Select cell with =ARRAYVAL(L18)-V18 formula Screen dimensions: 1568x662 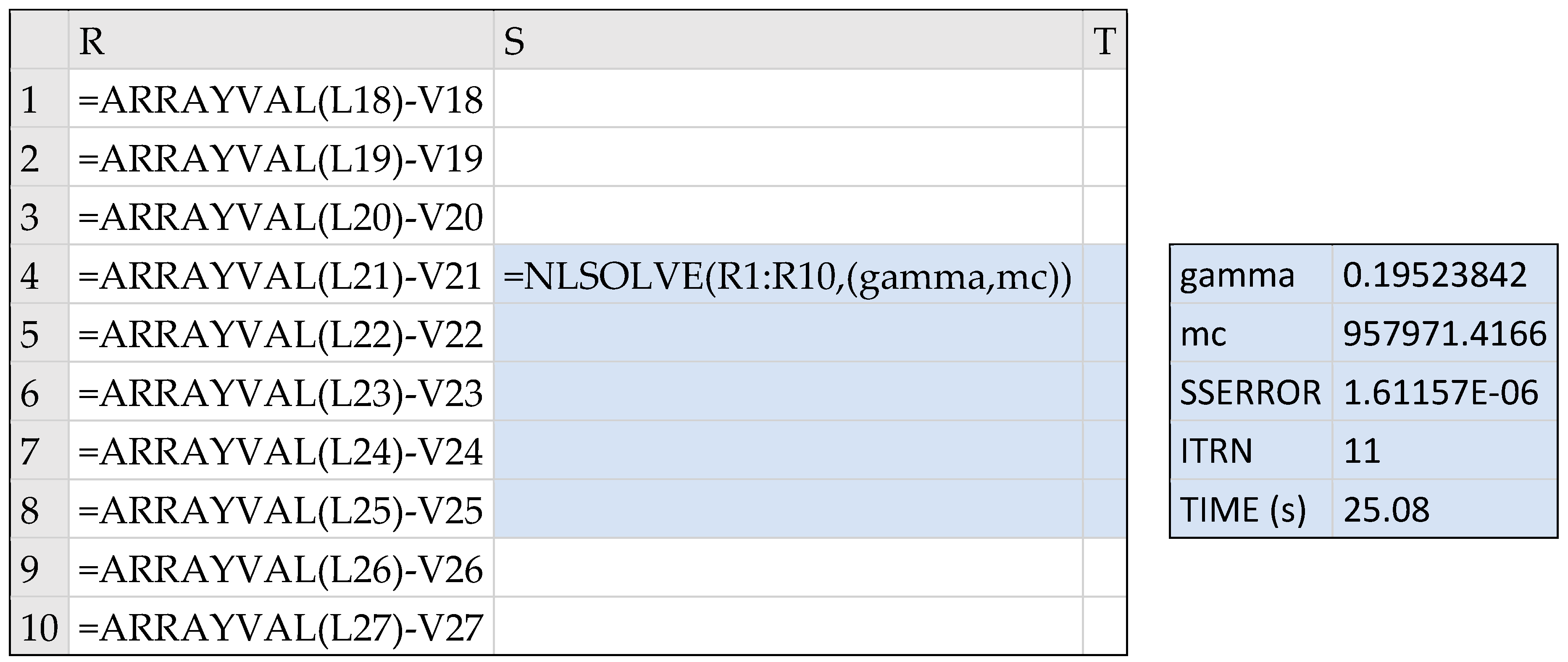point(281,99)
